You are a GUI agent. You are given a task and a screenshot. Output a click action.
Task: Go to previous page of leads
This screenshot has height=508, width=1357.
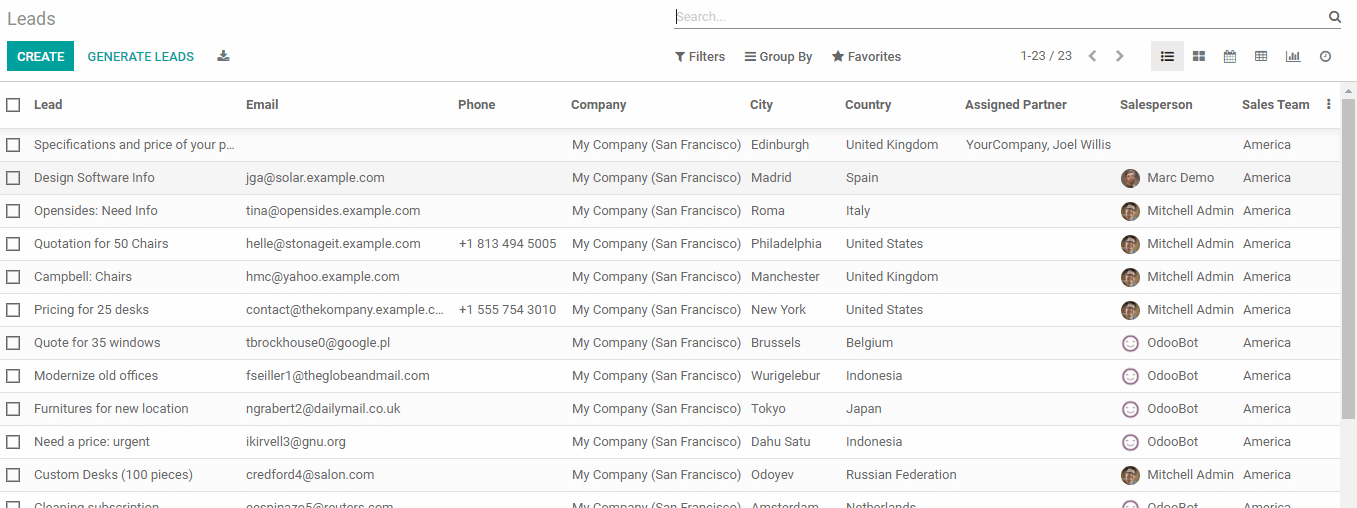pyautogui.click(x=1092, y=57)
